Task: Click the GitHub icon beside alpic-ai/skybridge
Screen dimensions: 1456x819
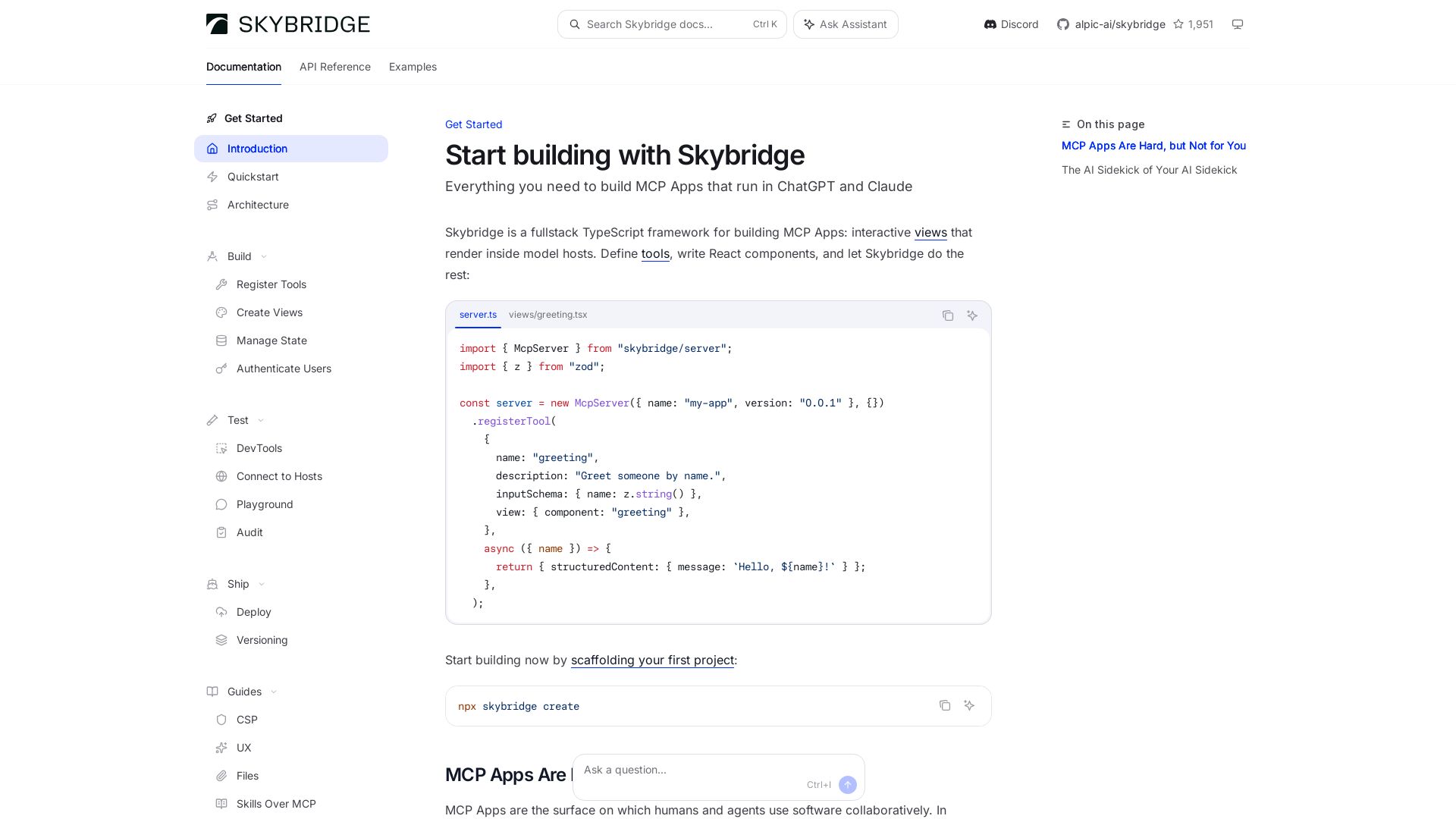Action: coord(1063,24)
